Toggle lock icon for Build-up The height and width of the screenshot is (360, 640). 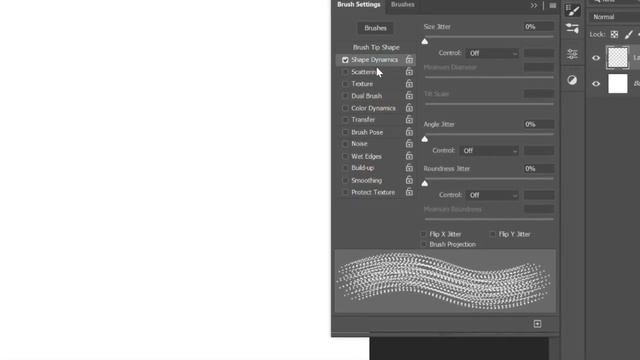(409, 168)
